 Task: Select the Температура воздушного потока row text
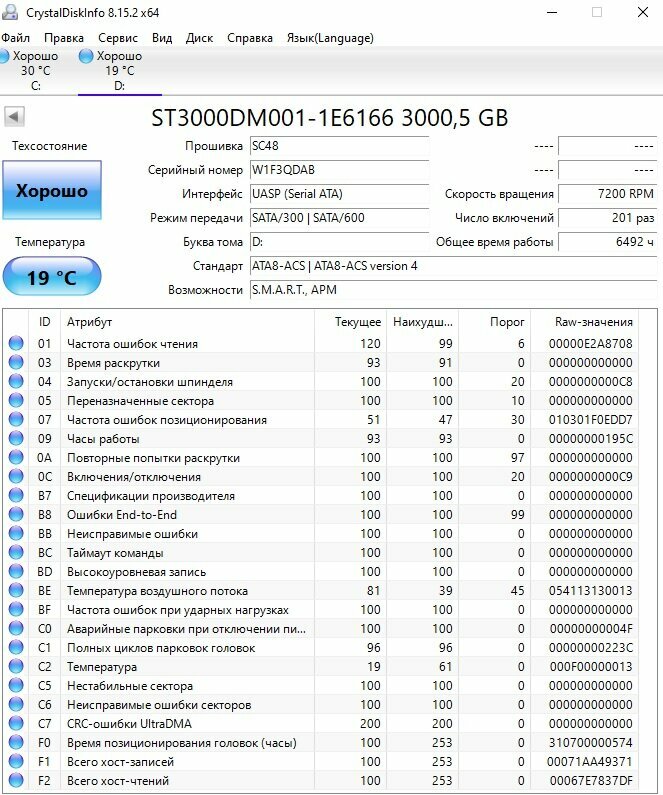tap(157, 591)
